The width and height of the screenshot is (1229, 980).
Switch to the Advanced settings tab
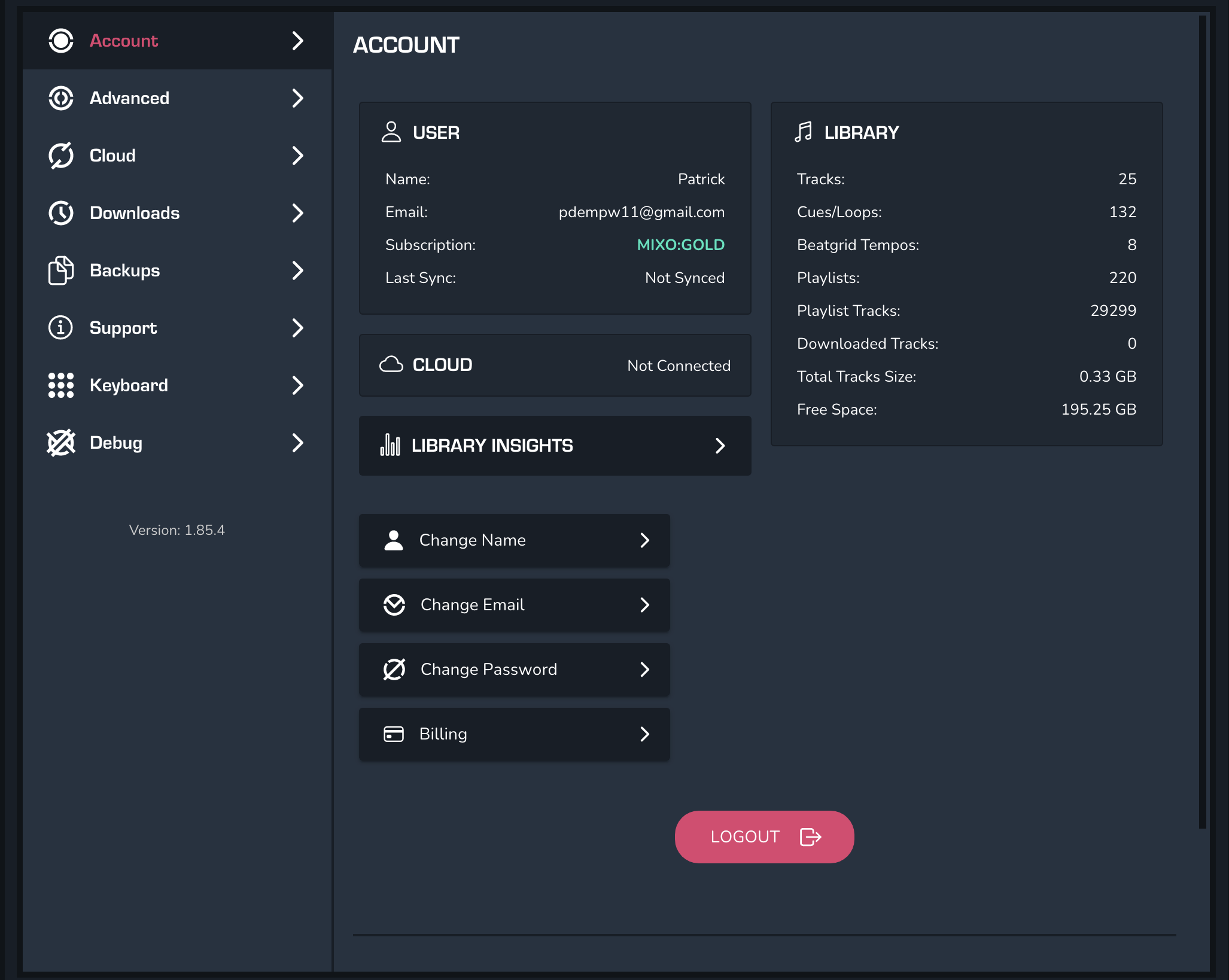click(x=129, y=98)
